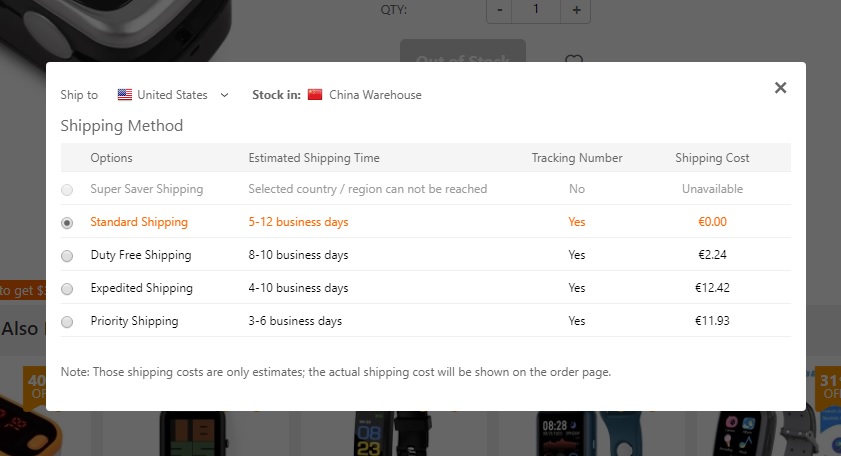Choose the Priority Shipping radio option
This screenshot has width=841, height=456.
tap(67, 322)
